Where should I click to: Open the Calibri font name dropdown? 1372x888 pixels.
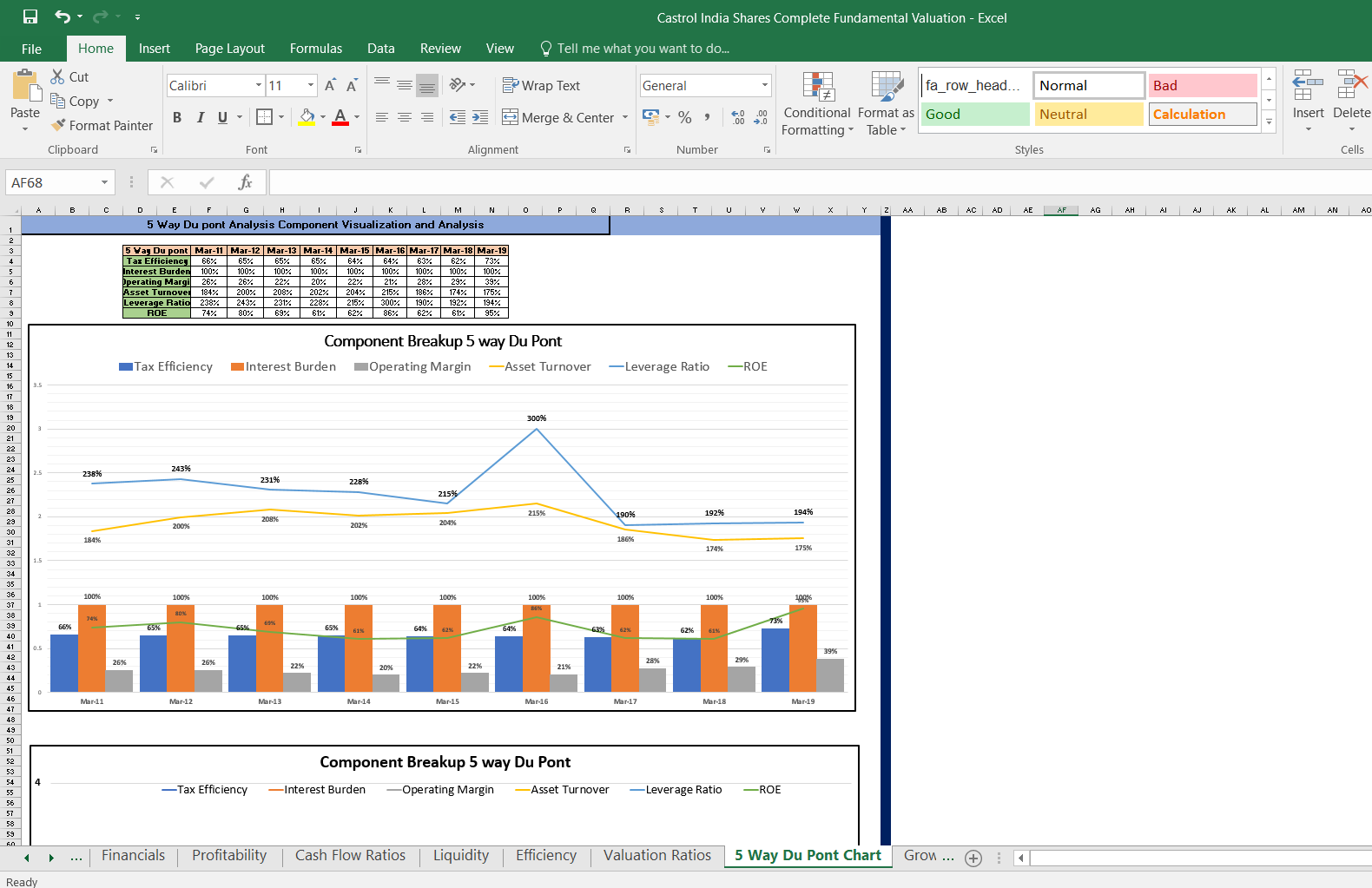[x=259, y=85]
